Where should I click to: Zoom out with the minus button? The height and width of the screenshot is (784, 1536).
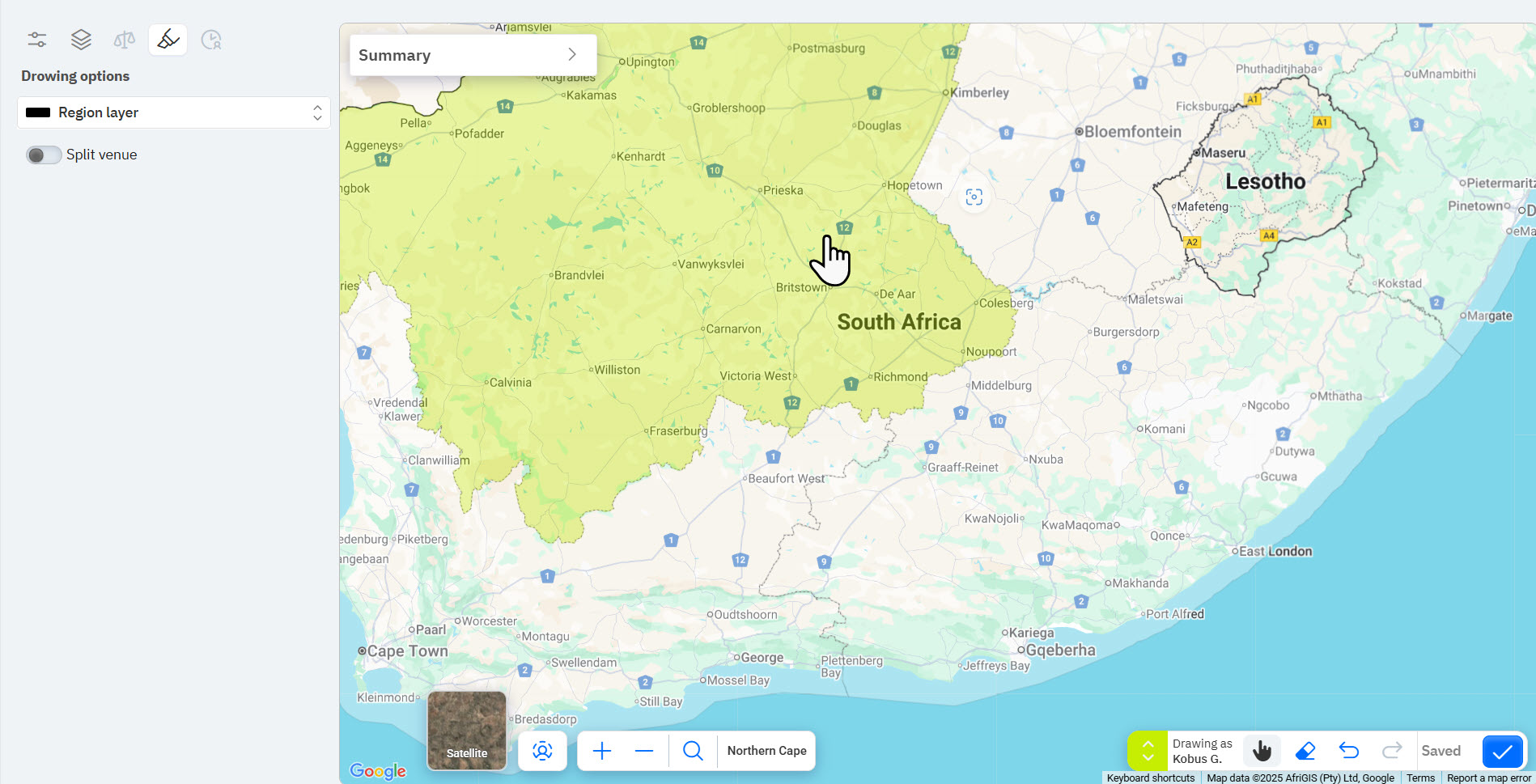644,751
